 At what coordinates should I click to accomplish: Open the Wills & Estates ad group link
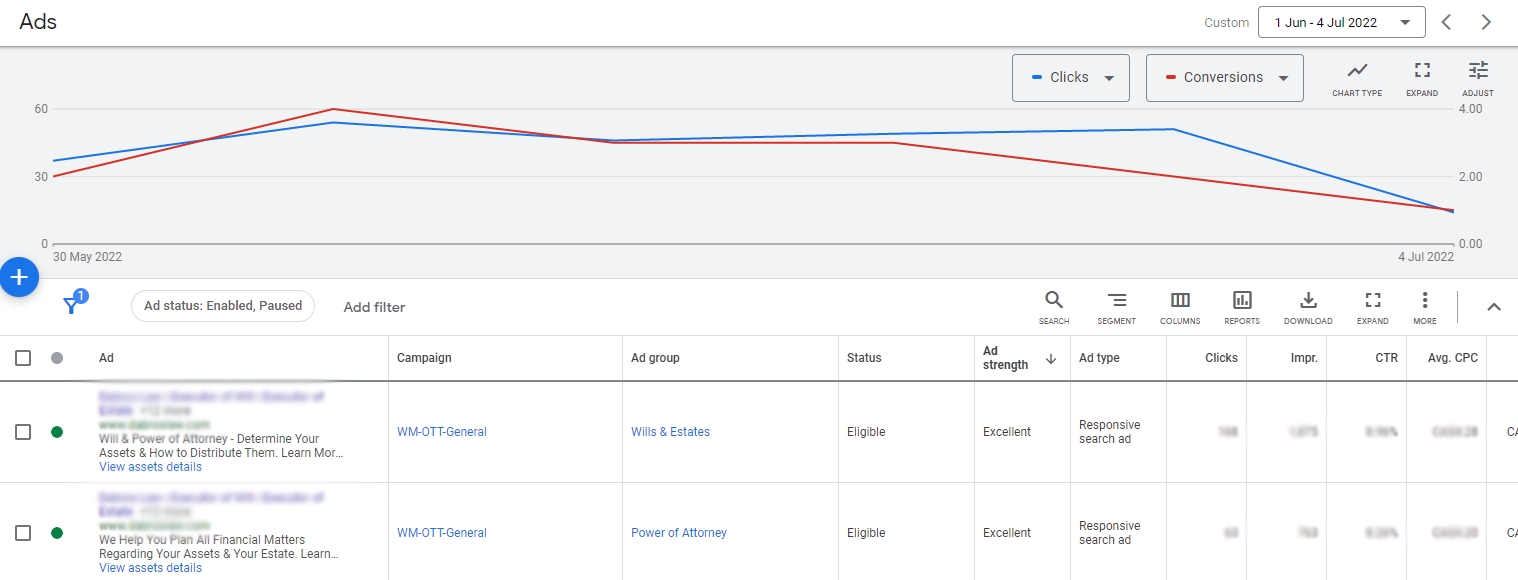tap(670, 432)
